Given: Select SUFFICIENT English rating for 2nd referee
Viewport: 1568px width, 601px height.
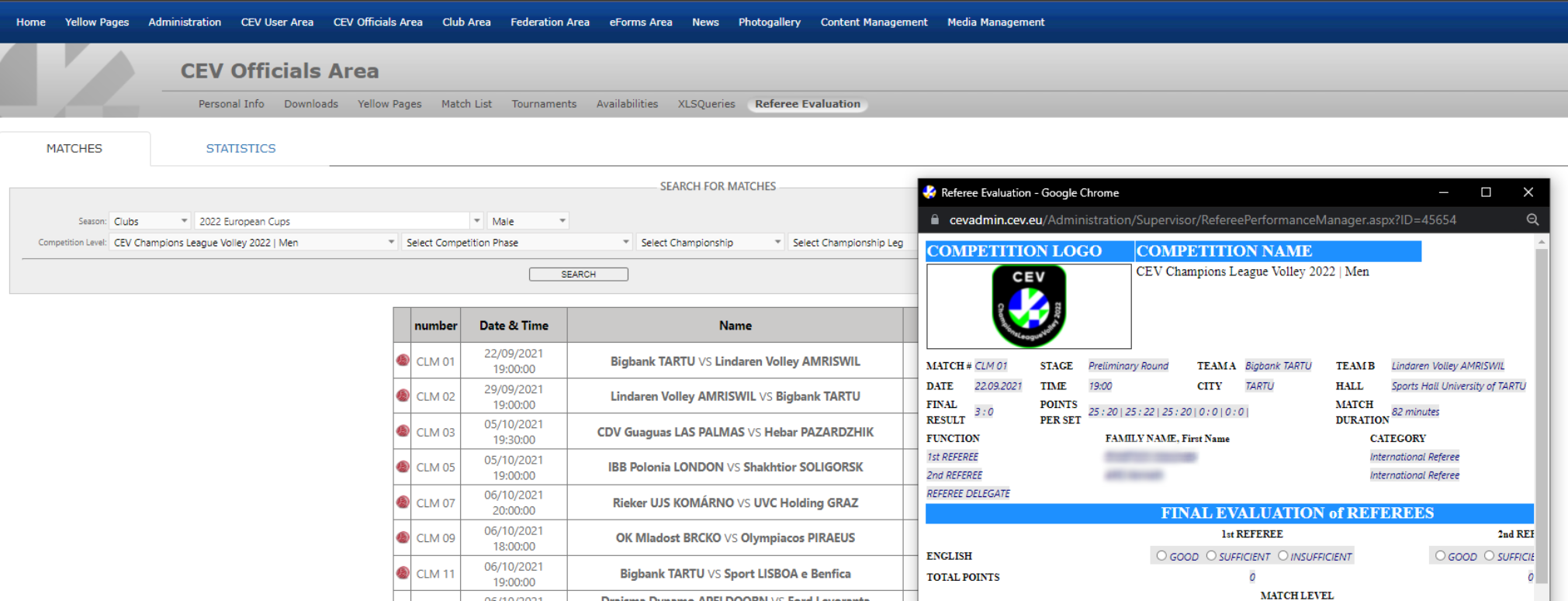Looking at the screenshot, I should (1489, 555).
